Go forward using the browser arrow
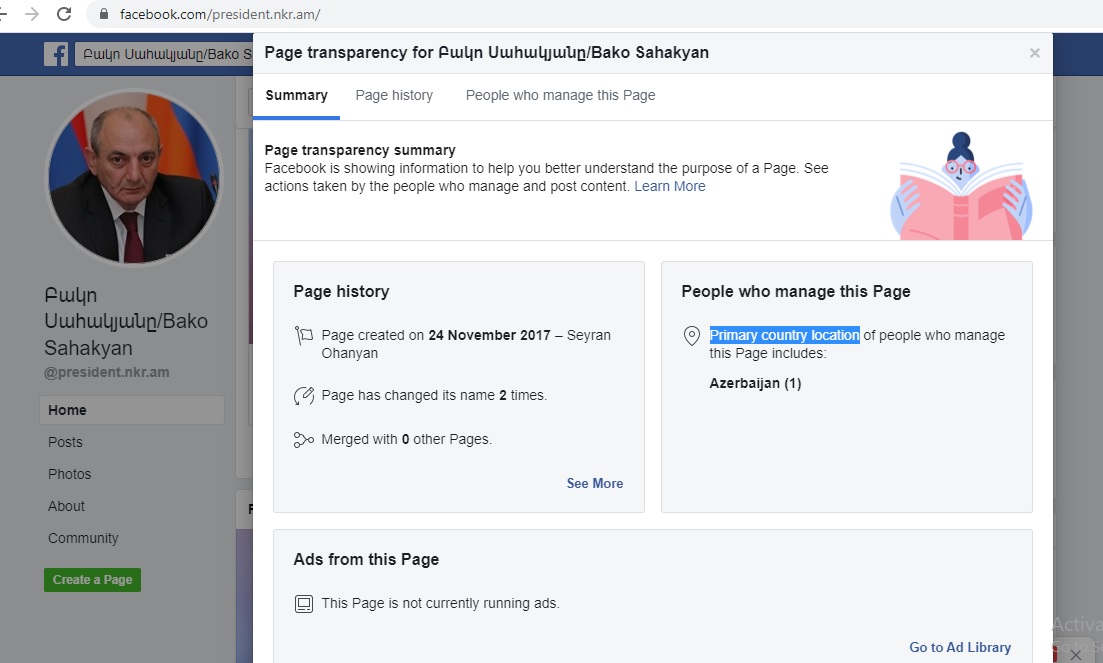Viewport: 1103px width, 663px height. (32, 14)
